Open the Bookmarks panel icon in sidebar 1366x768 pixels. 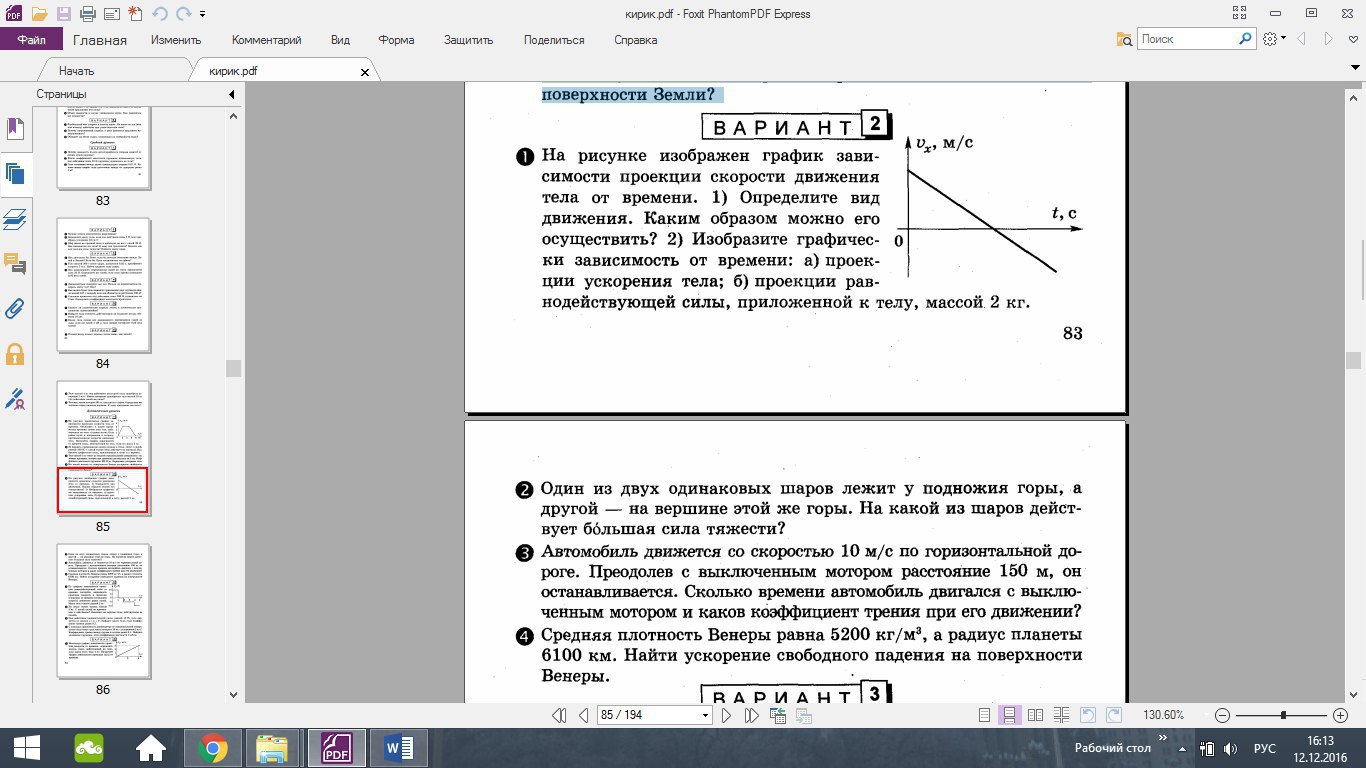tap(15, 128)
